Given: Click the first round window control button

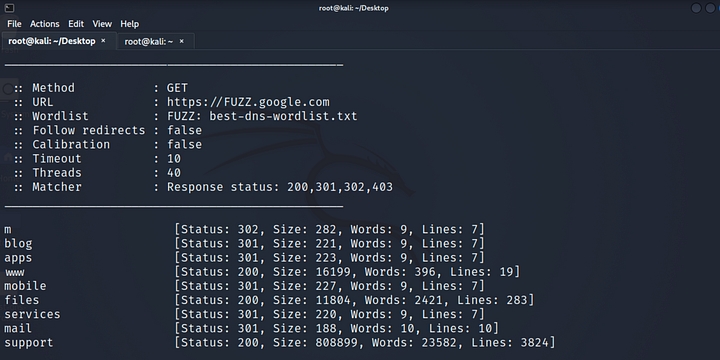Looking at the screenshot, I should [x=696, y=8].
